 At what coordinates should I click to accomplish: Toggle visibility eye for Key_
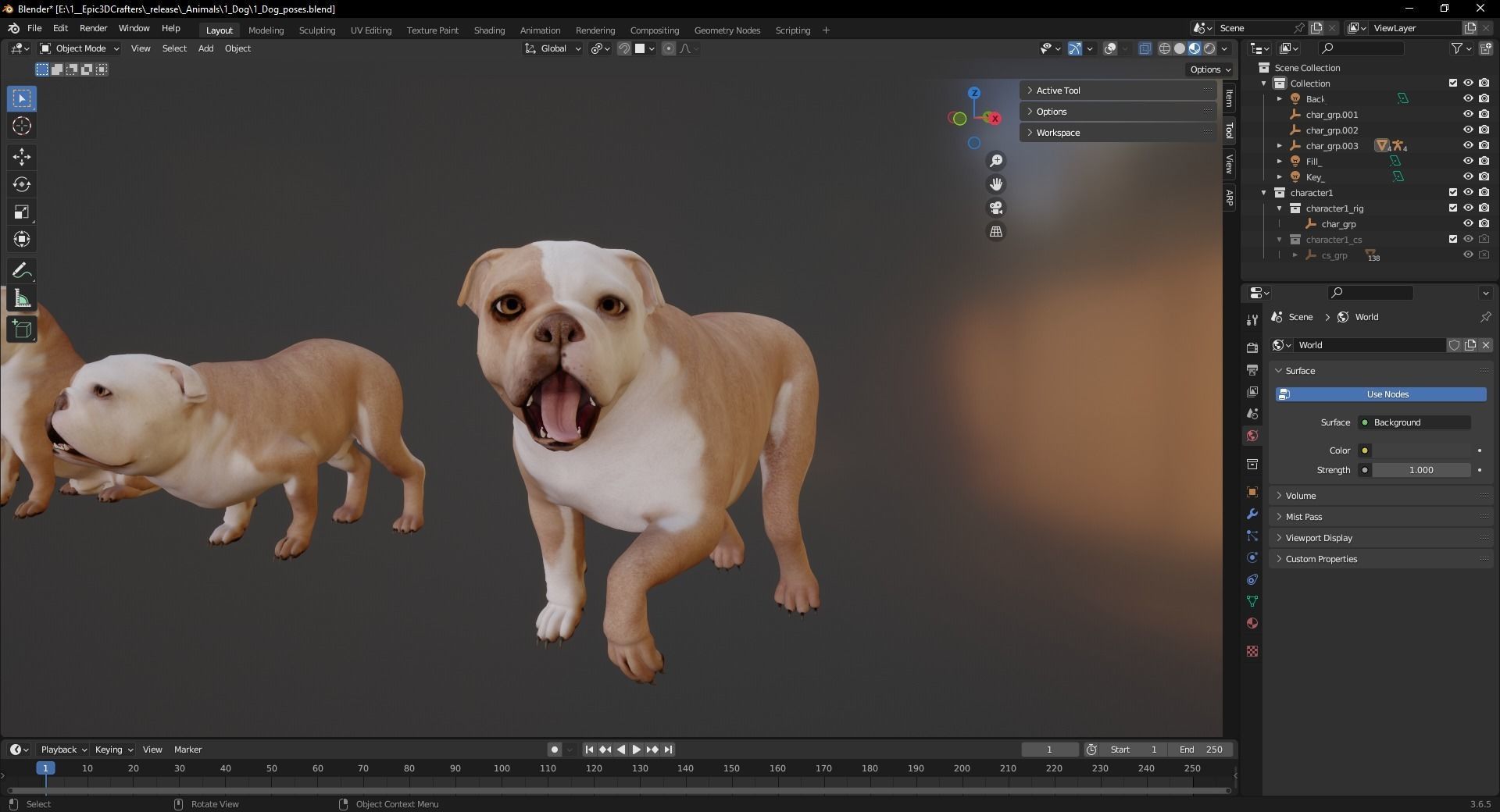[x=1468, y=176]
